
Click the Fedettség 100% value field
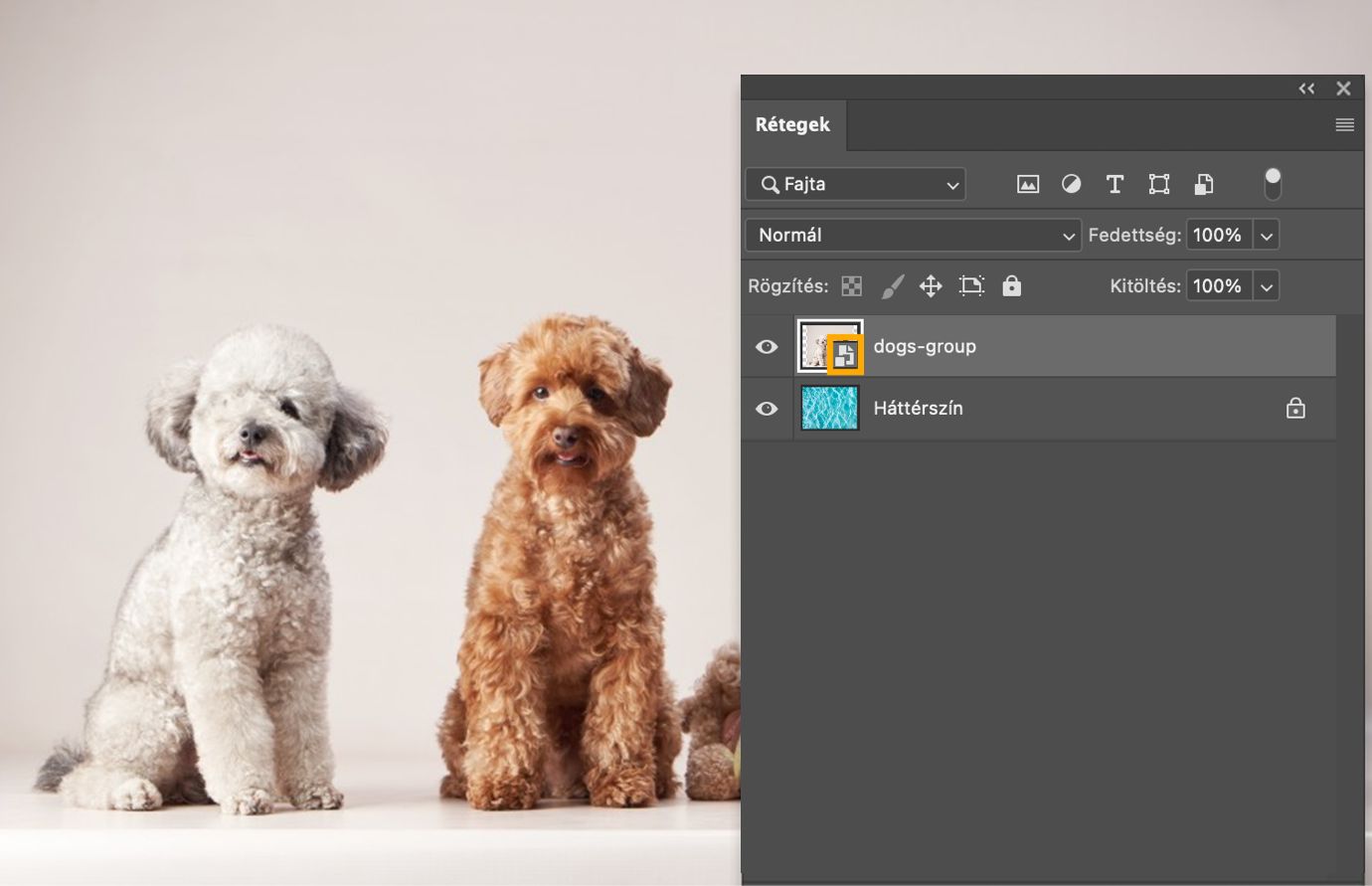pos(1219,236)
